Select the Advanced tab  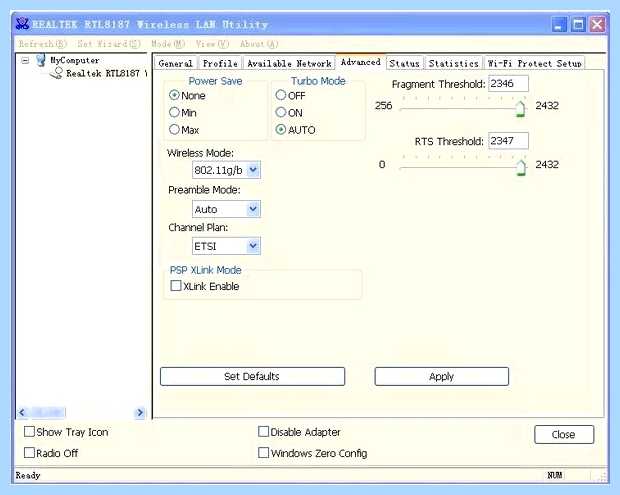(361, 62)
